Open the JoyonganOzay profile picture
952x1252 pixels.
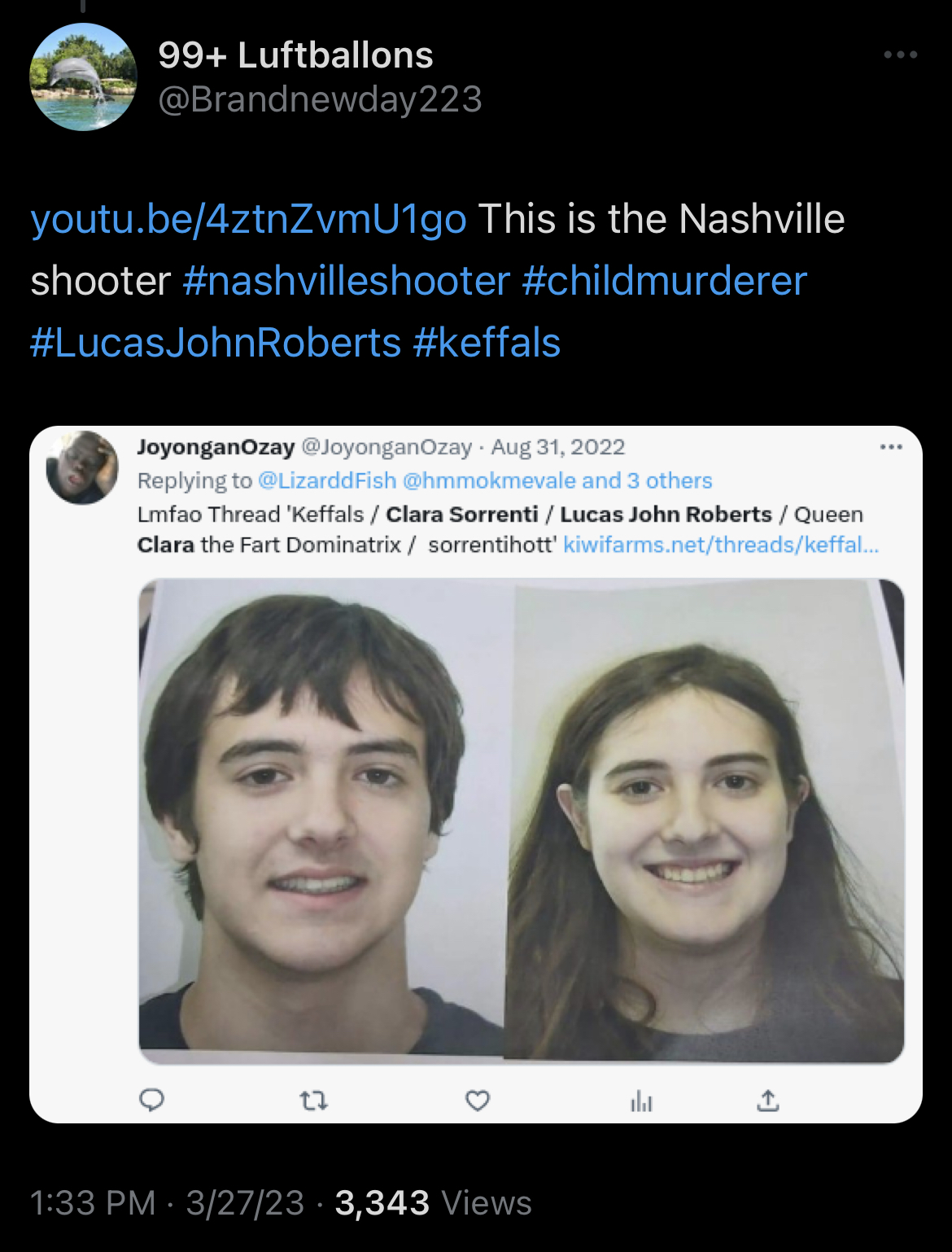tap(82, 467)
